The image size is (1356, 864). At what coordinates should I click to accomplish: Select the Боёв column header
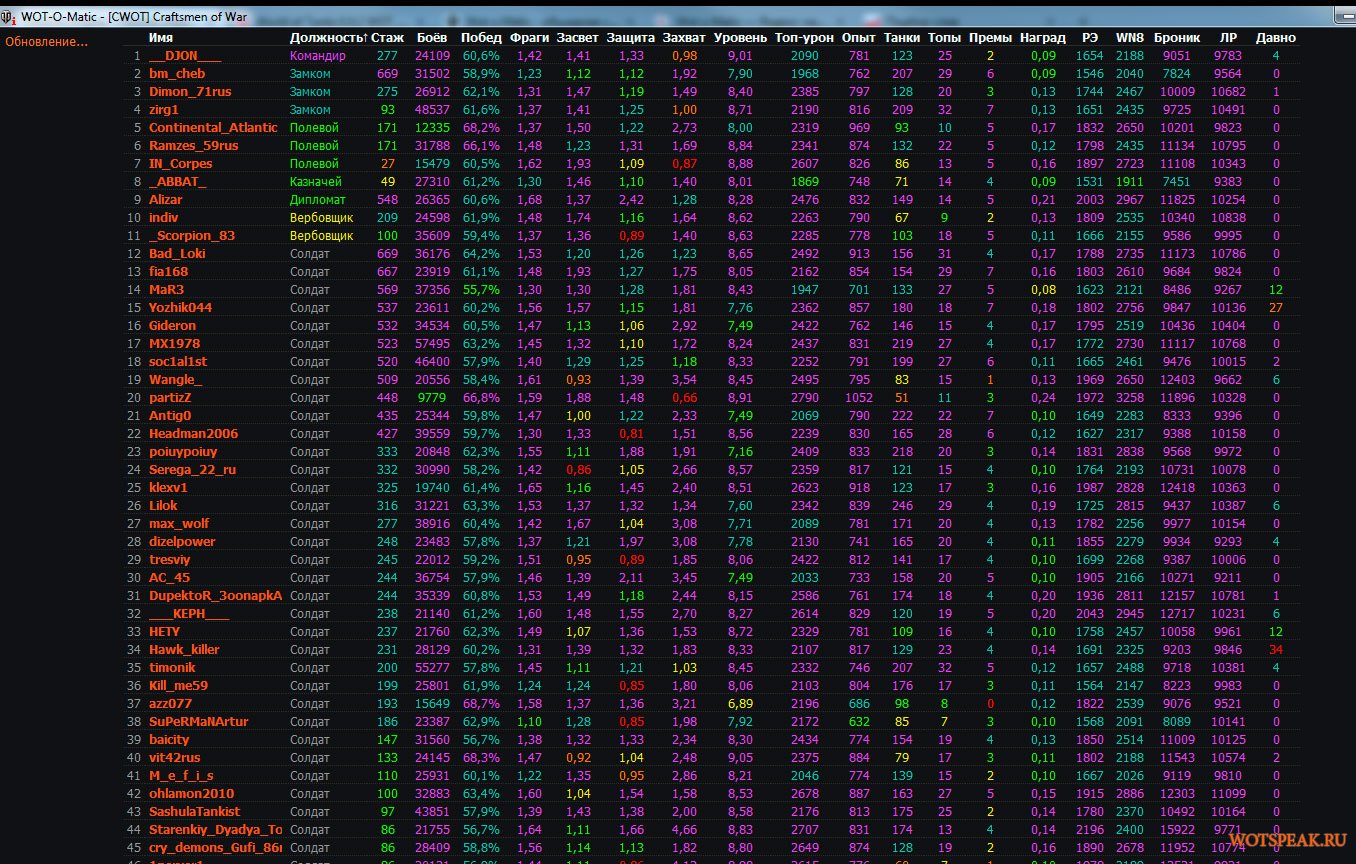click(x=432, y=37)
